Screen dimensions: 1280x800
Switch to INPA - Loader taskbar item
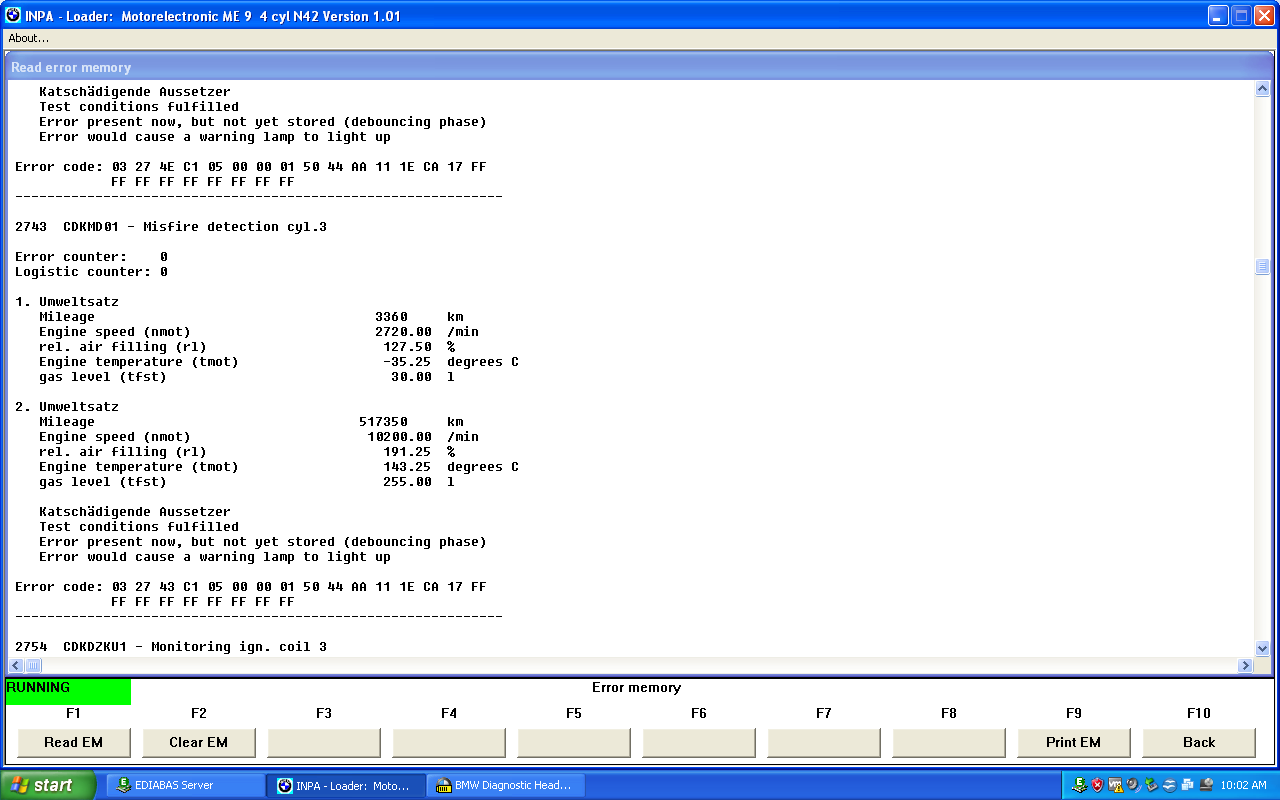pyautogui.click(x=346, y=785)
